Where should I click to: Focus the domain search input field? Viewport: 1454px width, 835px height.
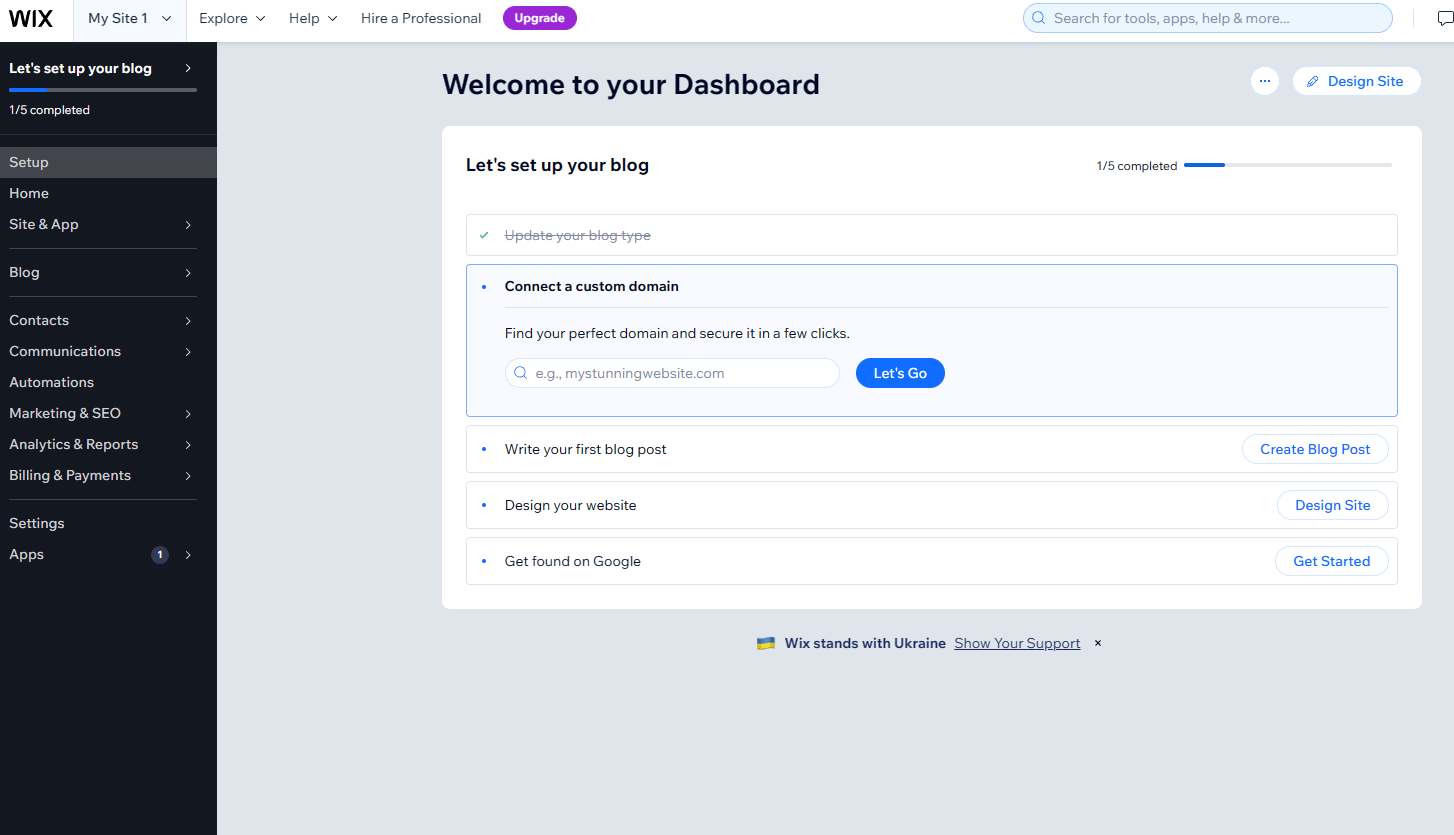(672, 373)
